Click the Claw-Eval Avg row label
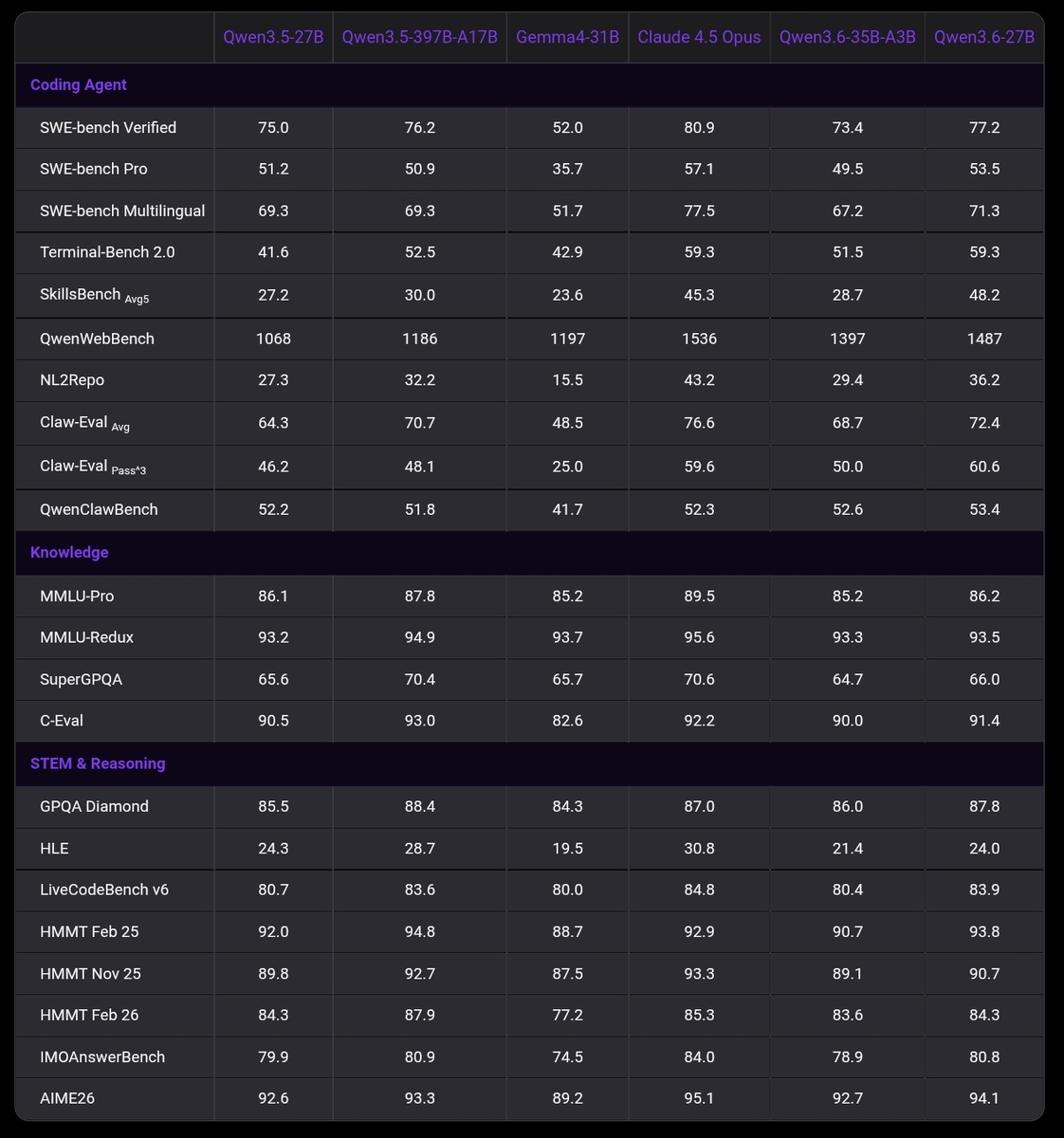Screen dimensions: 1064x1138 (85, 423)
